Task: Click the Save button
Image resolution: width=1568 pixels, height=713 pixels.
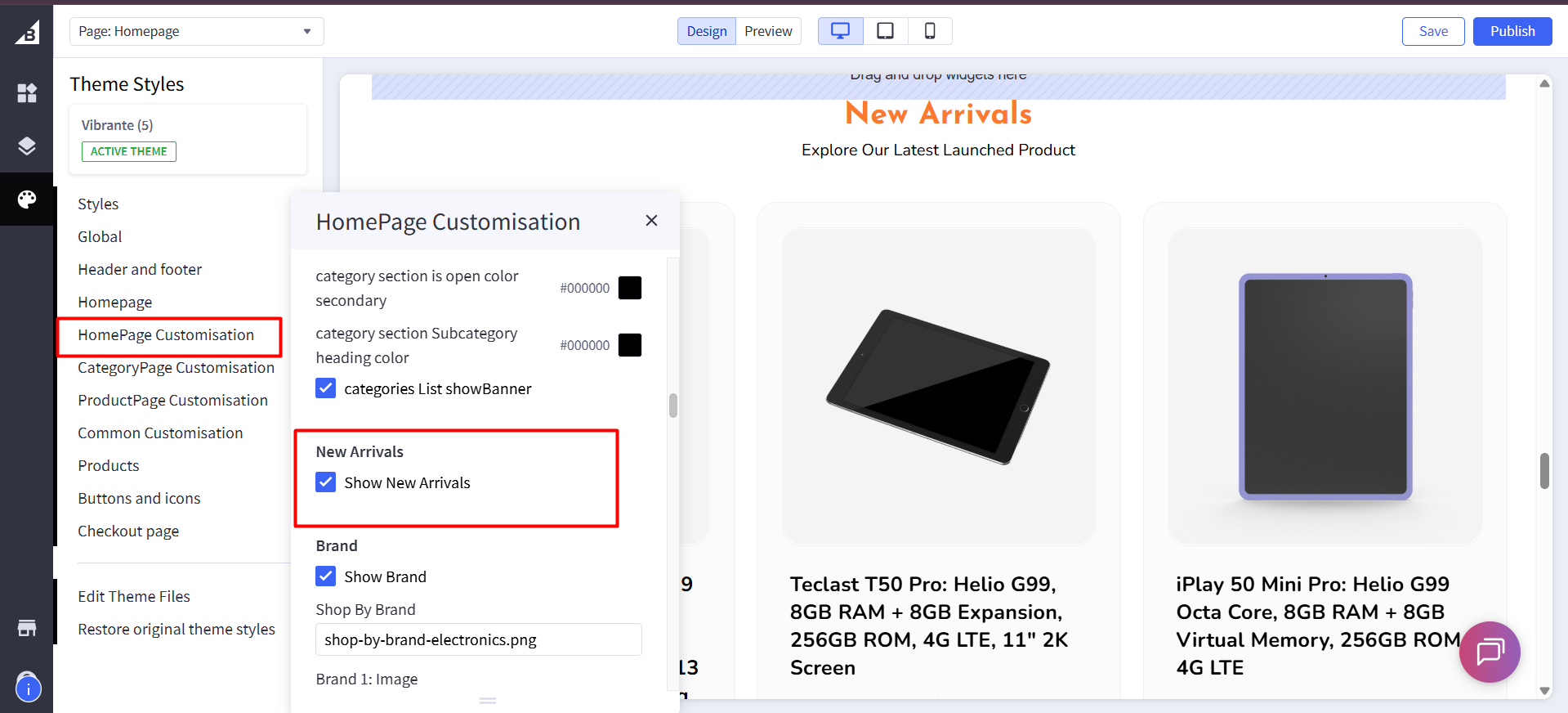Action: point(1433,31)
